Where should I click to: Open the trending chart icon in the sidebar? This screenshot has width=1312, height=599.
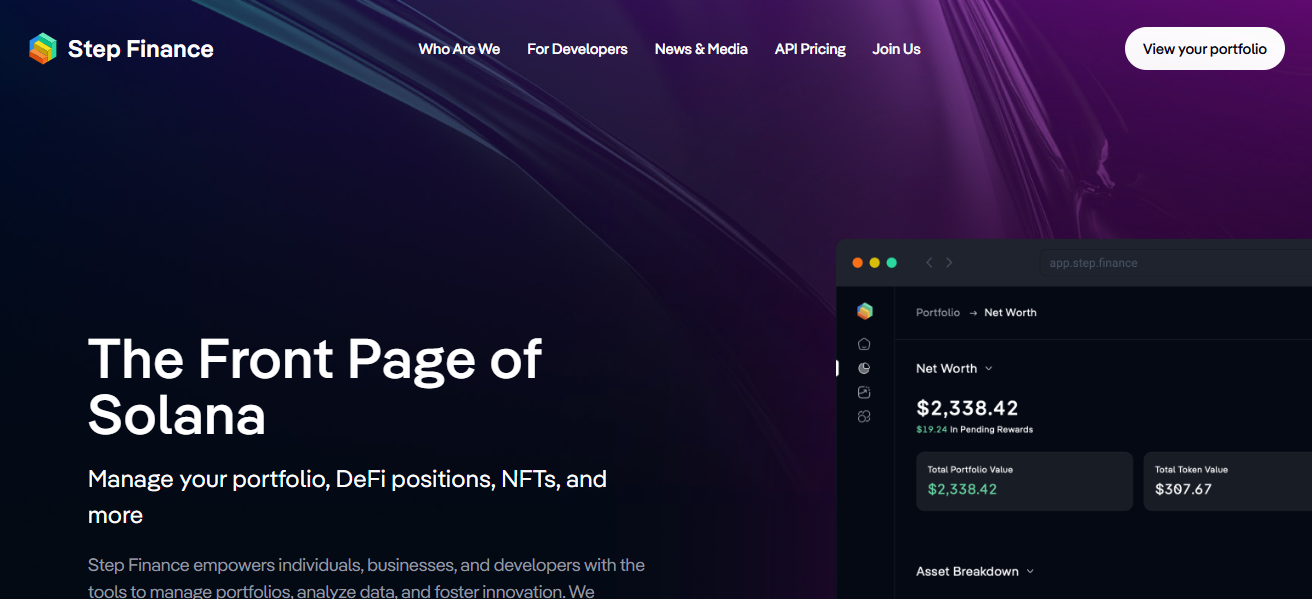click(x=864, y=392)
